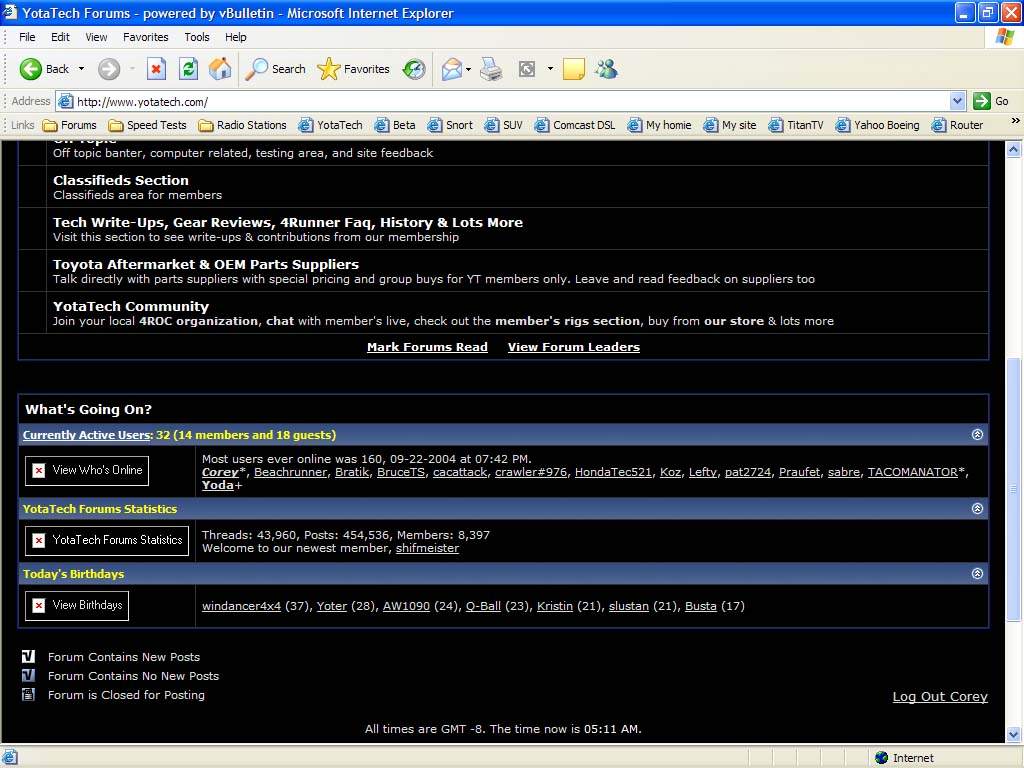
Task: Click the YotaTech Forums Statistics image button
Action: click(x=107, y=540)
